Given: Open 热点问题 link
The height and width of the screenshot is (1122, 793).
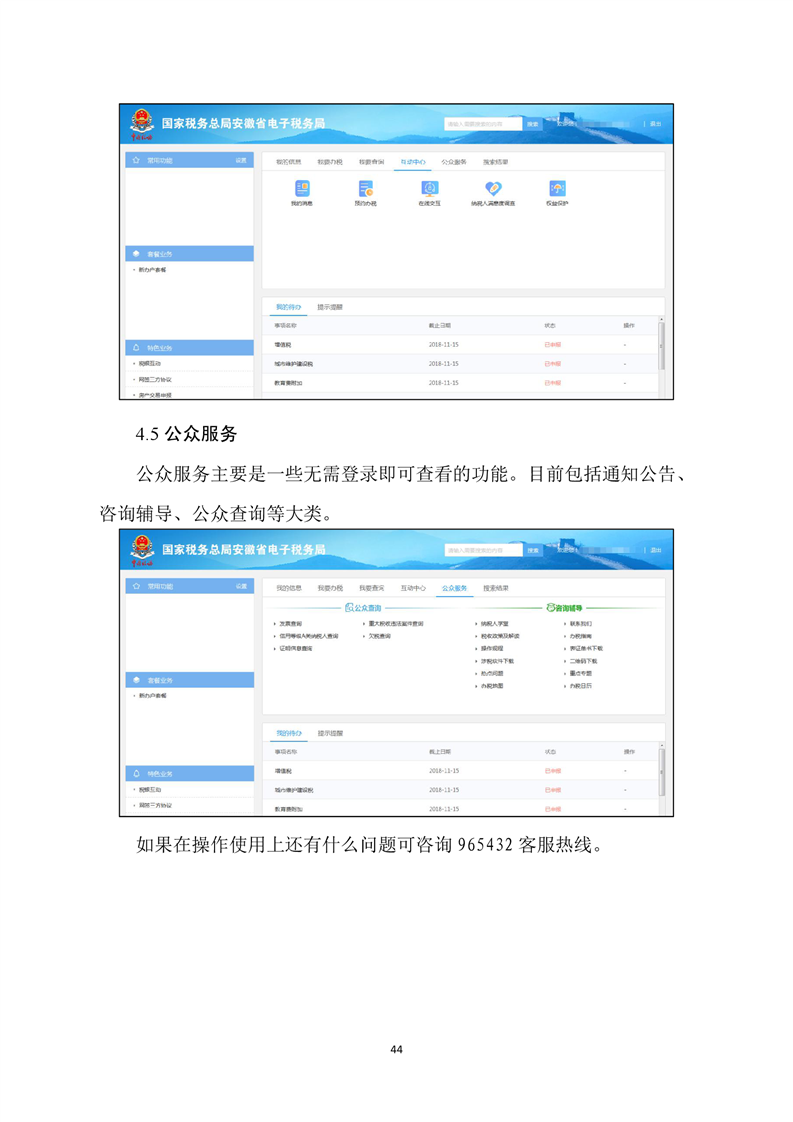Looking at the screenshot, I should coord(492,673).
